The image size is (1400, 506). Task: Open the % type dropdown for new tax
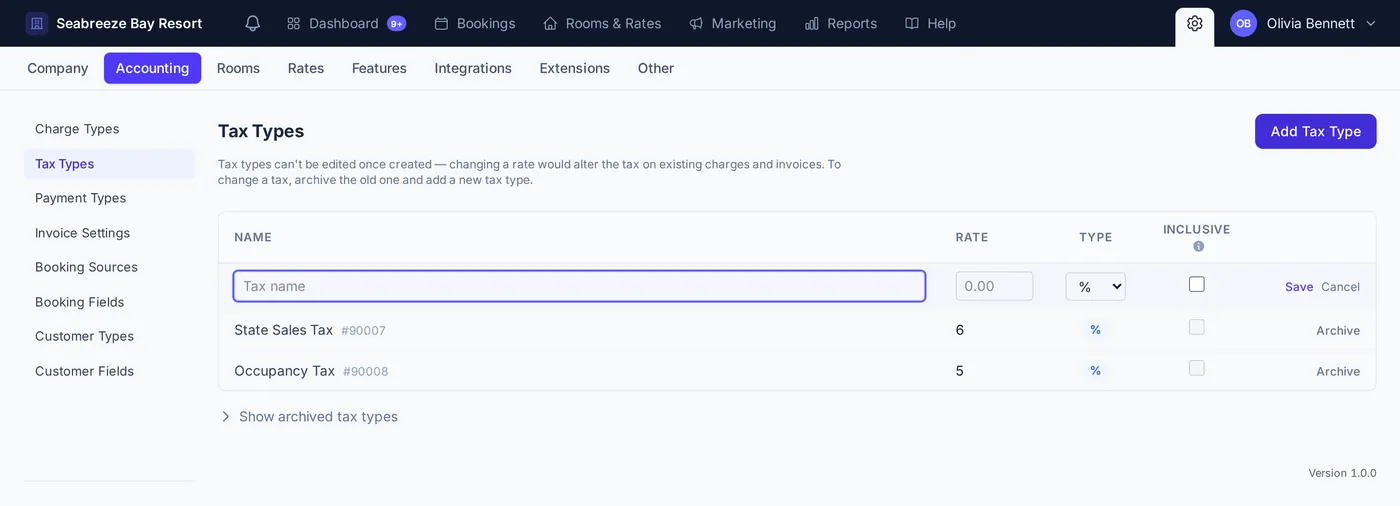(x=1096, y=286)
